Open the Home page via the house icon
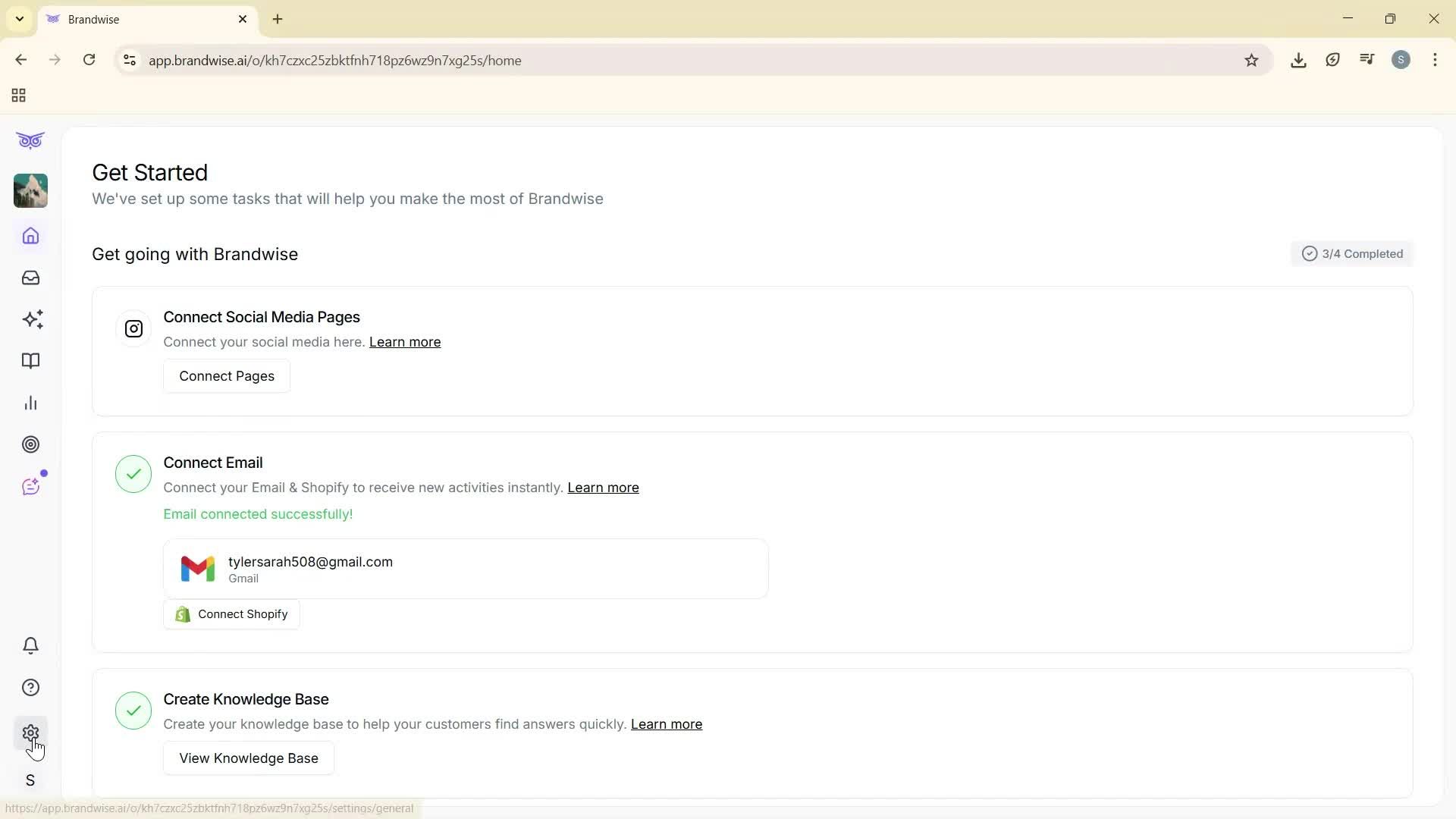Viewport: 1456px width, 819px height. click(30, 236)
